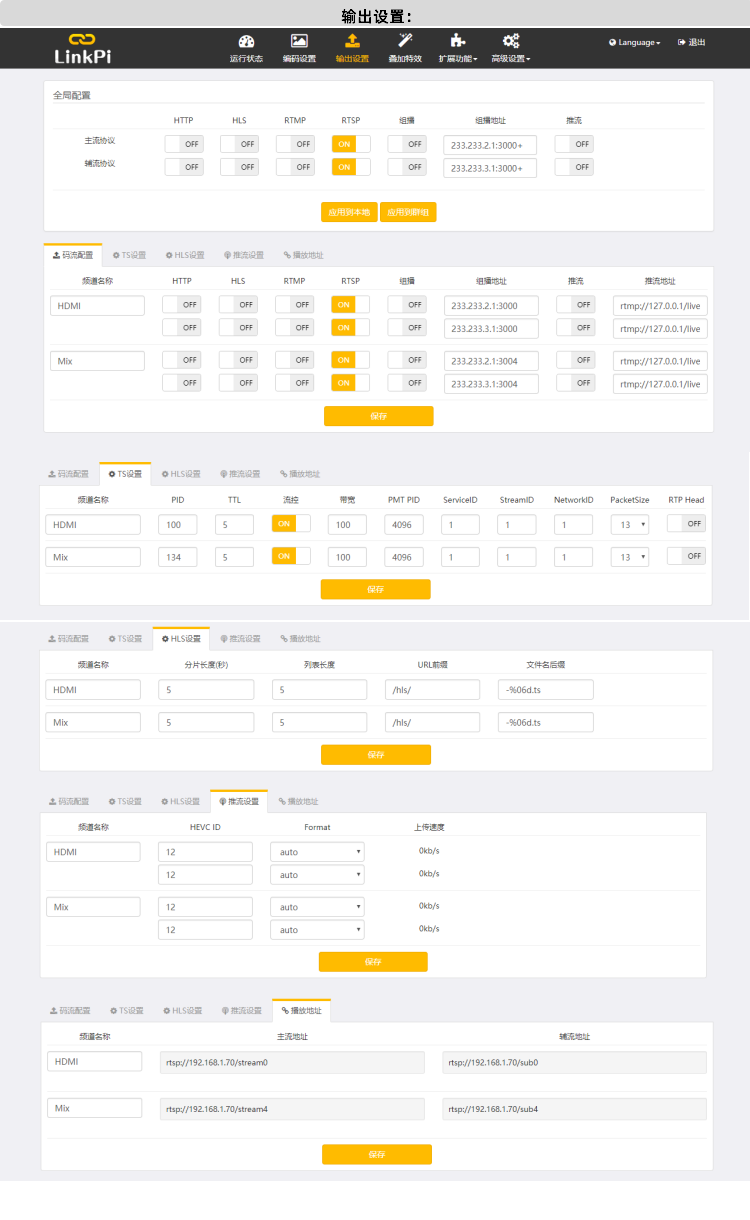Toggle 辅流协议 RTMP switch in 全局配置
Screen dimensions: 750x1220
[x=295, y=167]
